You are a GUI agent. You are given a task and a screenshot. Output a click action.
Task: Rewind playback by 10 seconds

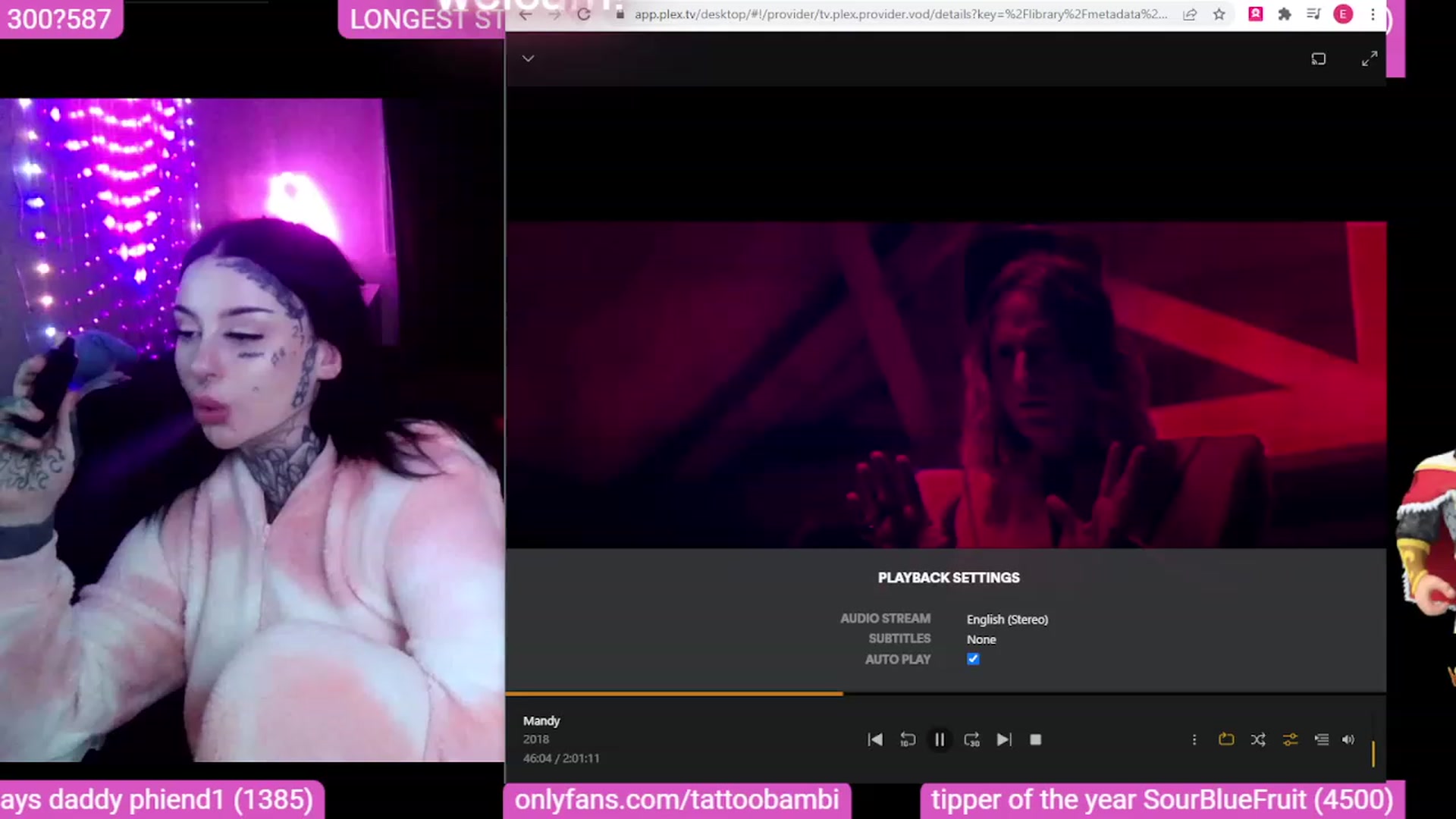(x=907, y=739)
